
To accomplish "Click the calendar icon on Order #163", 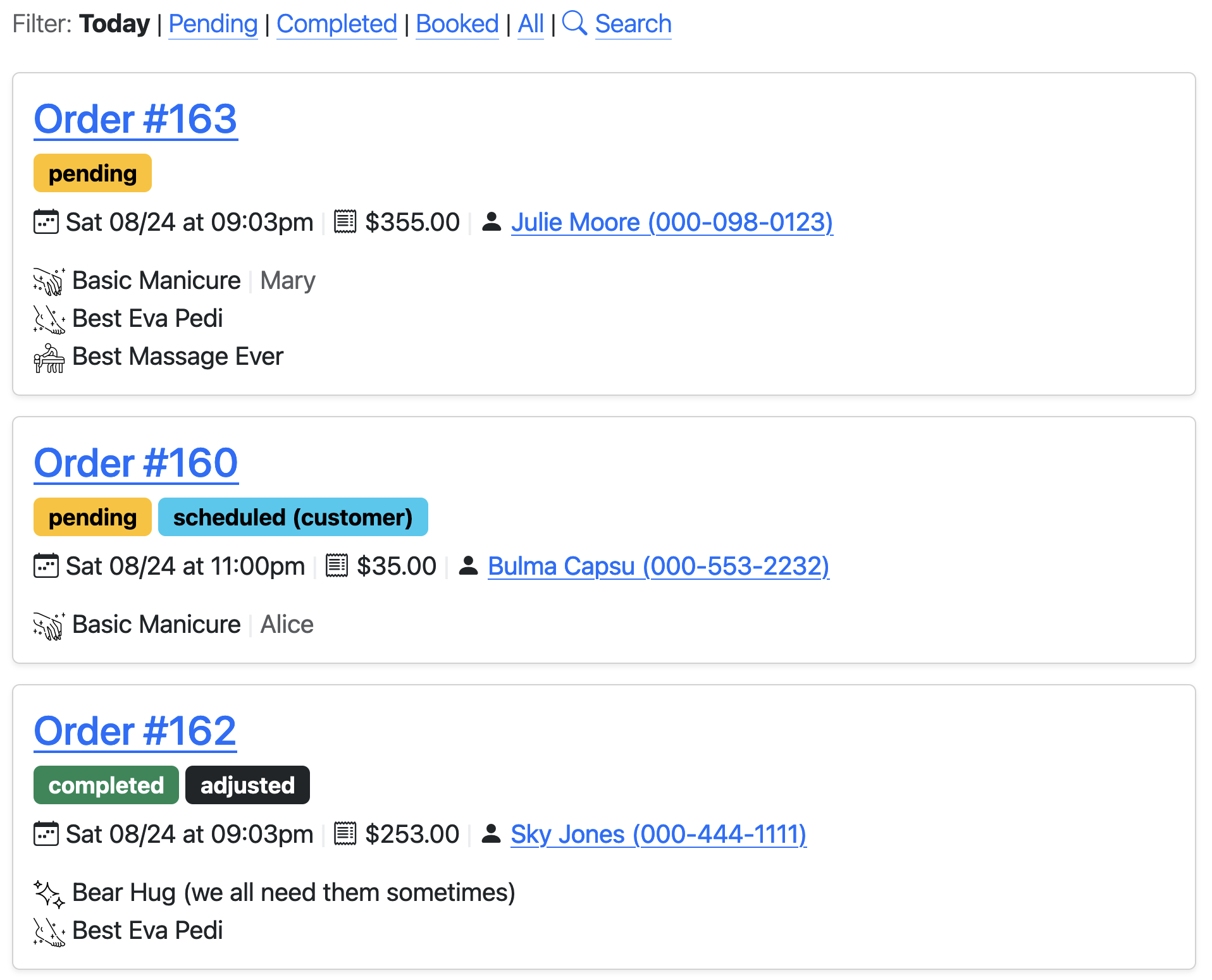I will [46, 222].
